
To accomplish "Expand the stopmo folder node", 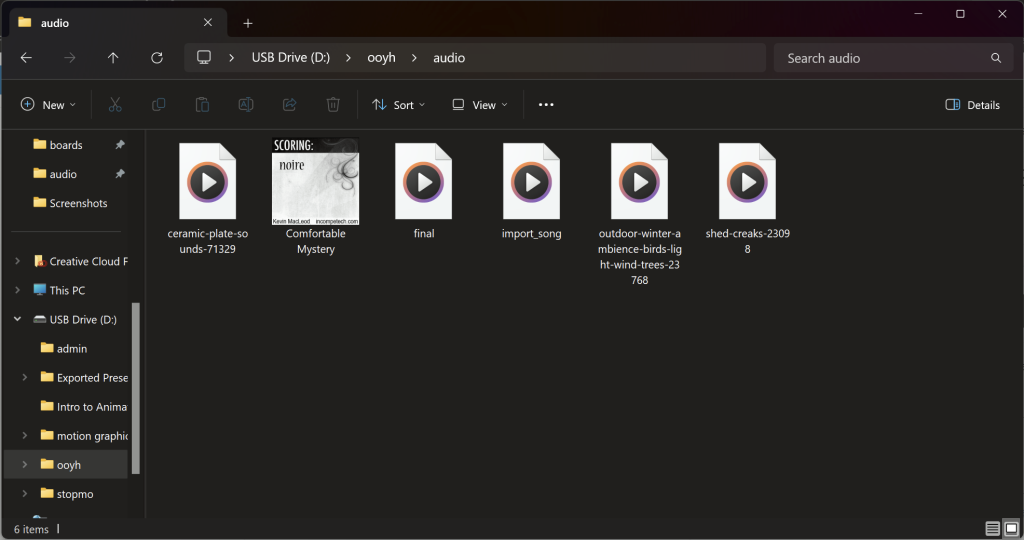I will click(x=25, y=494).
